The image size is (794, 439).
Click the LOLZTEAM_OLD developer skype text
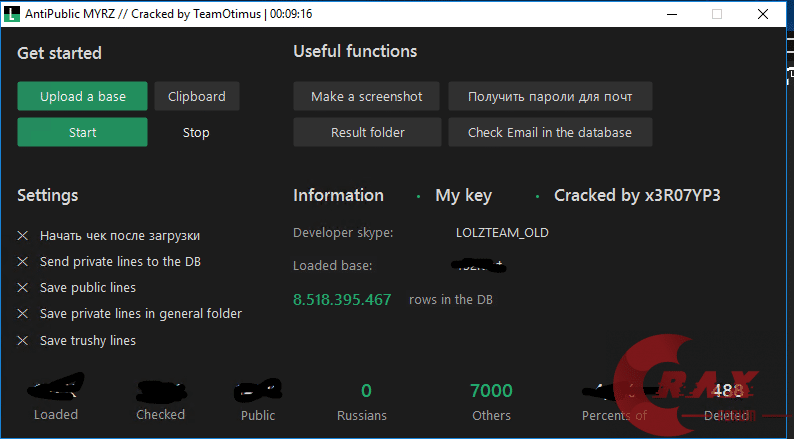501,233
